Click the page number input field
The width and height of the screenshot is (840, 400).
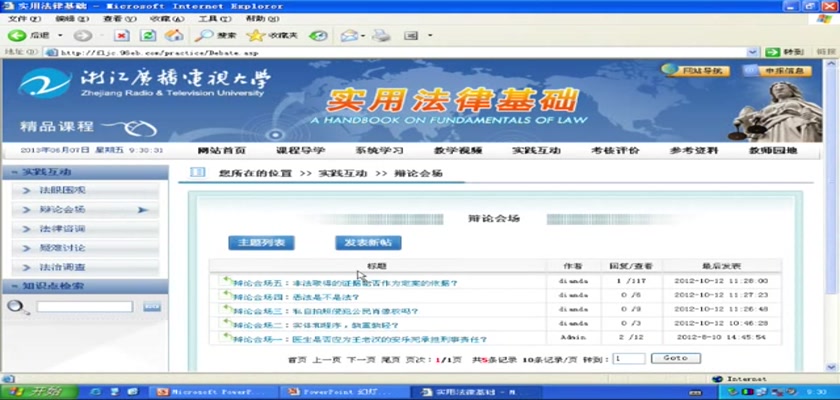629,357
